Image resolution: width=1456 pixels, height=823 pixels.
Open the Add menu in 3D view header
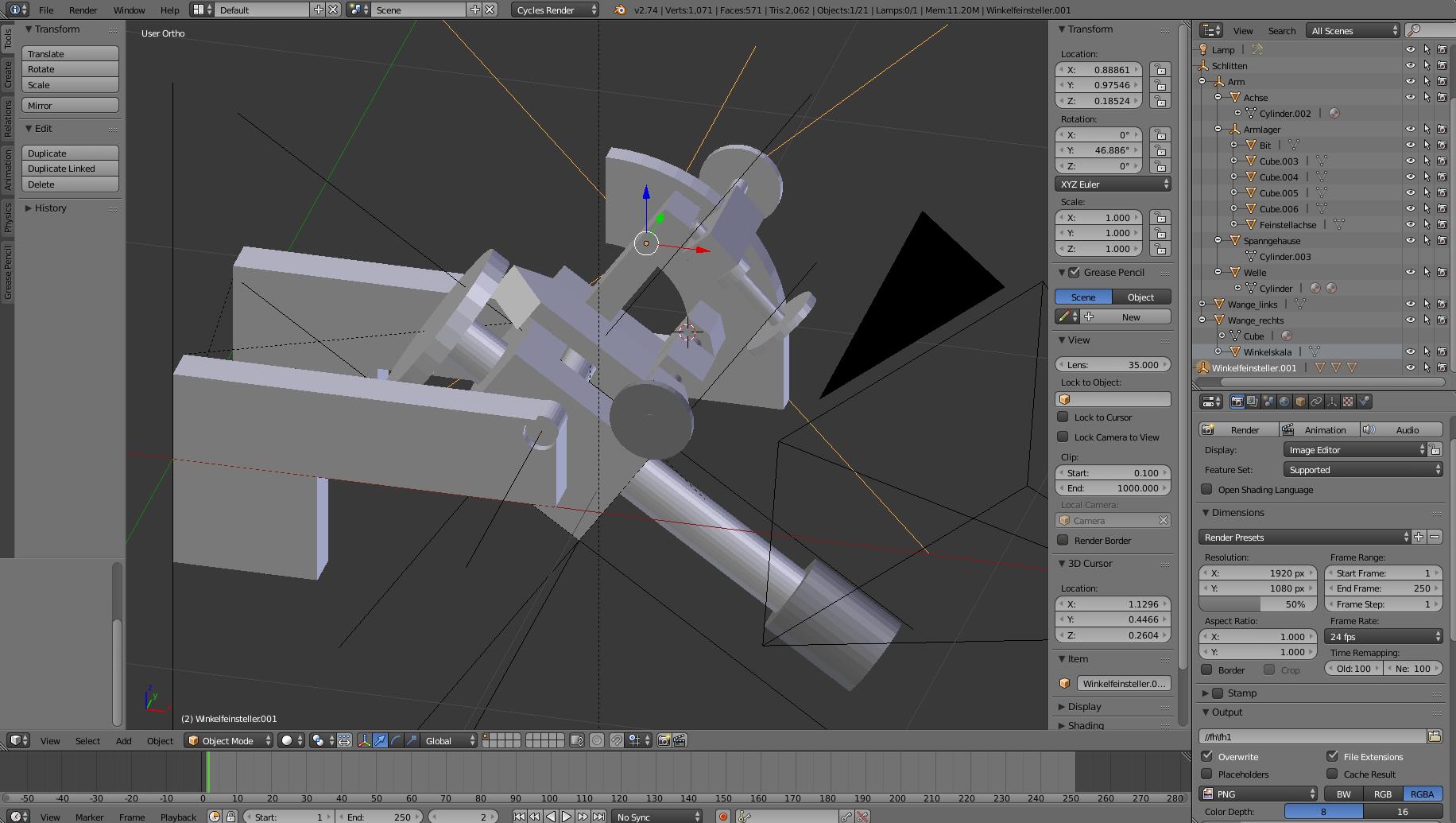(123, 740)
